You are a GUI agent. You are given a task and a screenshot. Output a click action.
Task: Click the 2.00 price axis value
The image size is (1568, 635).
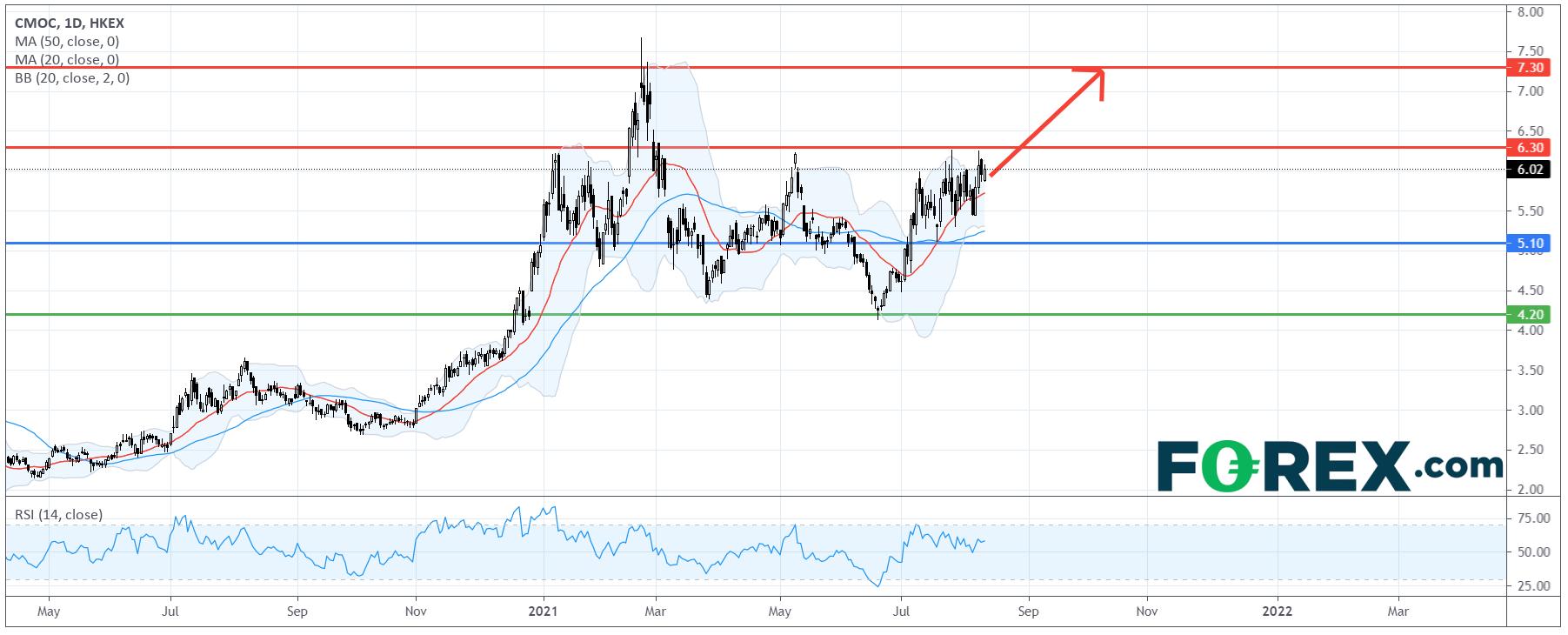click(x=1530, y=490)
